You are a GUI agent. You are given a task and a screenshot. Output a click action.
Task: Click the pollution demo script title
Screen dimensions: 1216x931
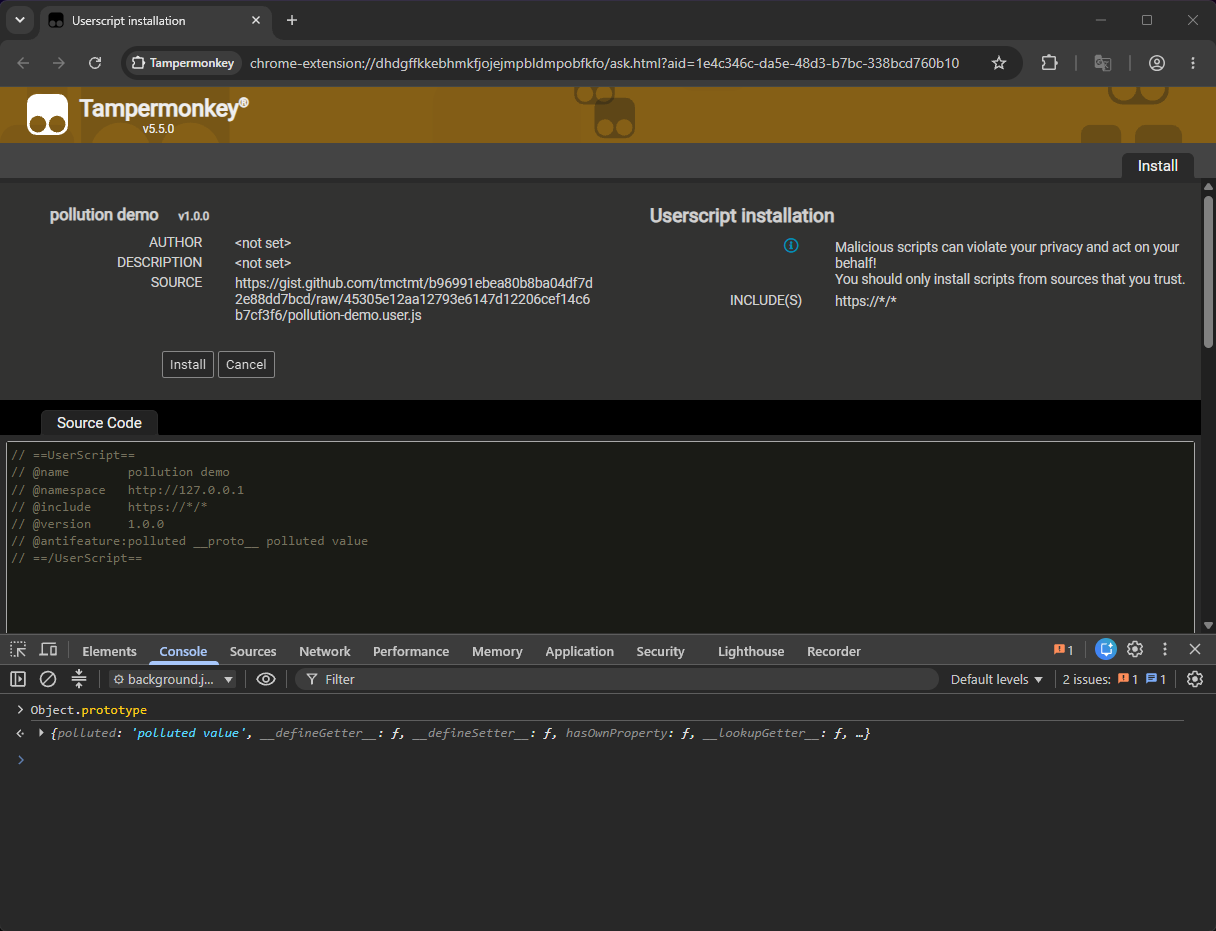coord(104,215)
